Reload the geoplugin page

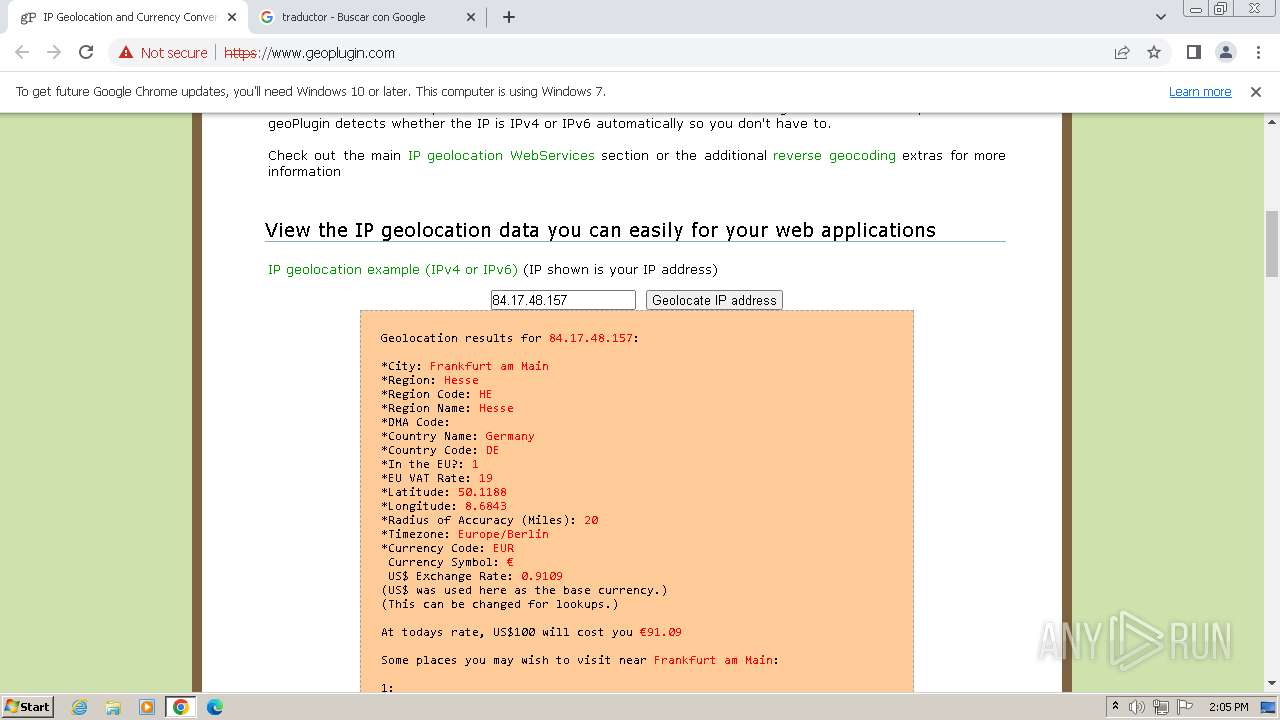(x=86, y=53)
